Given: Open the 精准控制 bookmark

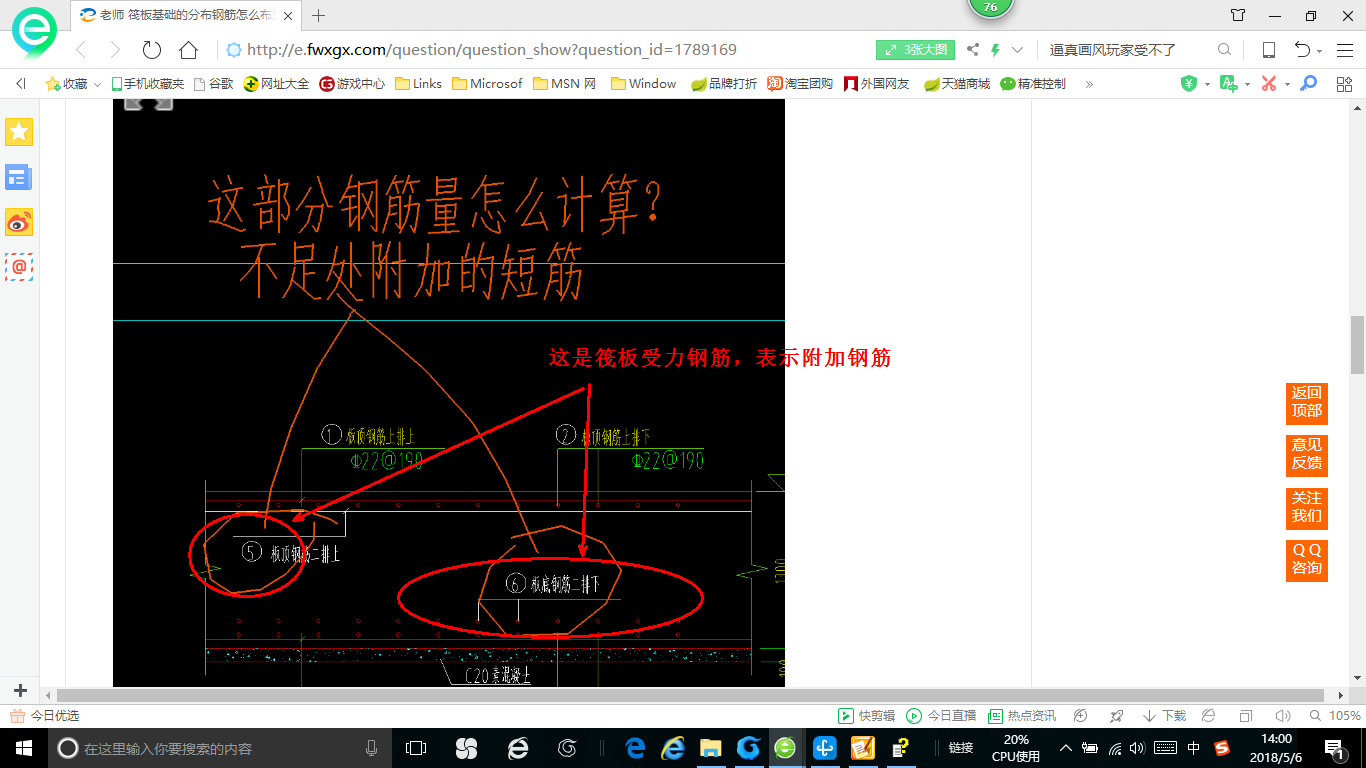Looking at the screenshot, I should (x=1033, y=84).
